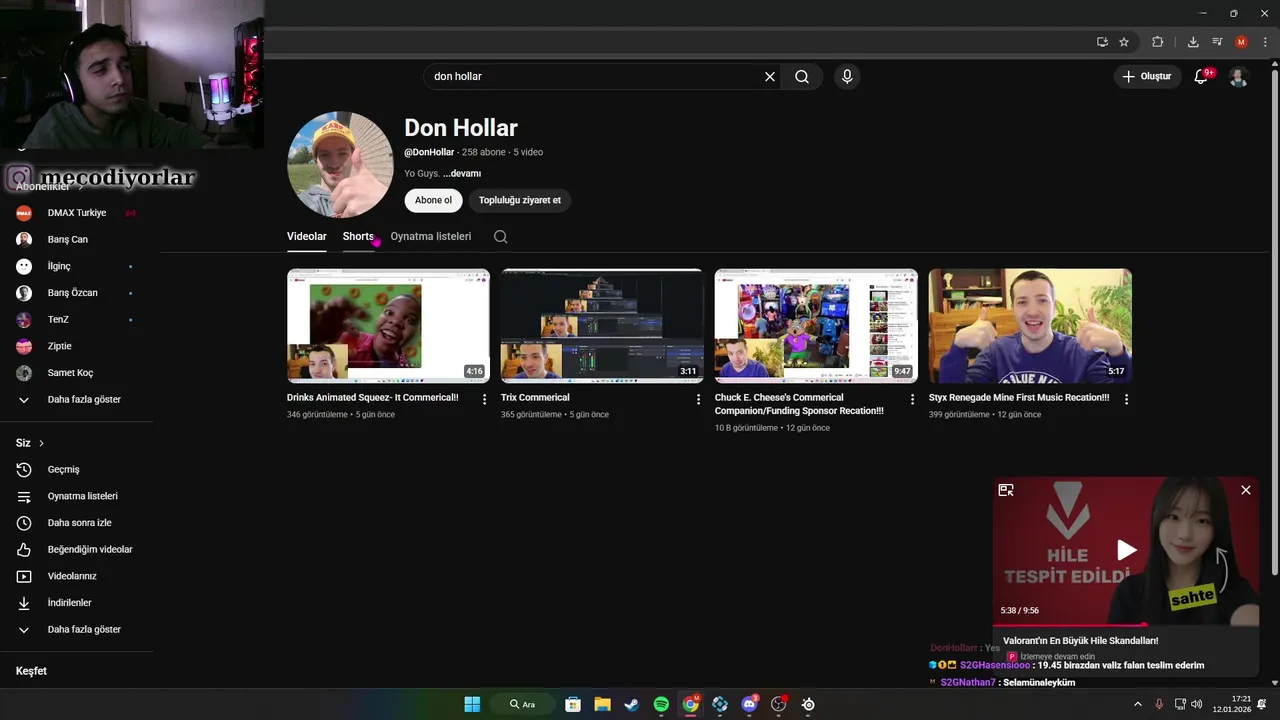The image size is (1280, 720).
Task: Open options for Drinks Animated Squeez-It video
Action: pyautogui.click(x=485, y=399)
